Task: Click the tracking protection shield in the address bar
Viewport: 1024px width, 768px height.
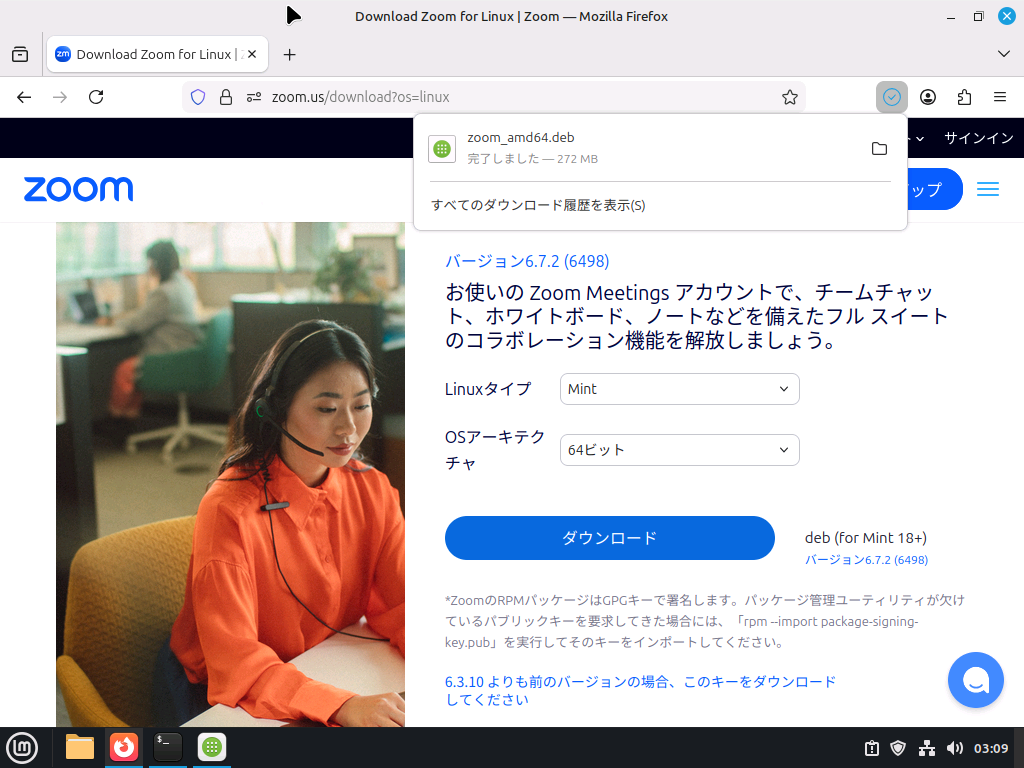Action: (198, 97)
